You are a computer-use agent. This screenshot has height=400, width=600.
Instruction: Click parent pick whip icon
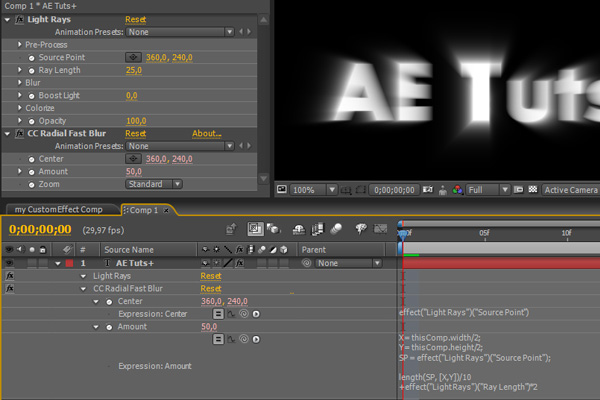[x=306, y=263]
